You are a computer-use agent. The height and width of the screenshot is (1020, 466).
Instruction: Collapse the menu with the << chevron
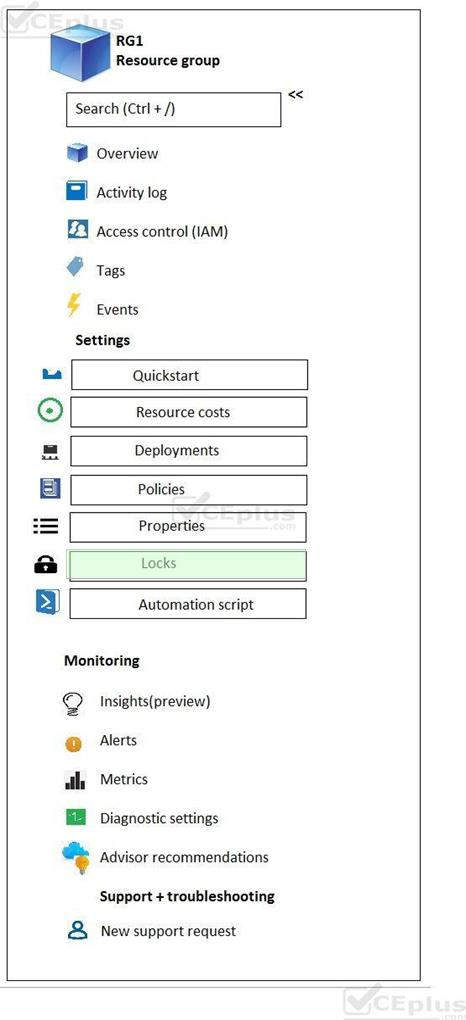pyautogui.click(x=295, y=95)
